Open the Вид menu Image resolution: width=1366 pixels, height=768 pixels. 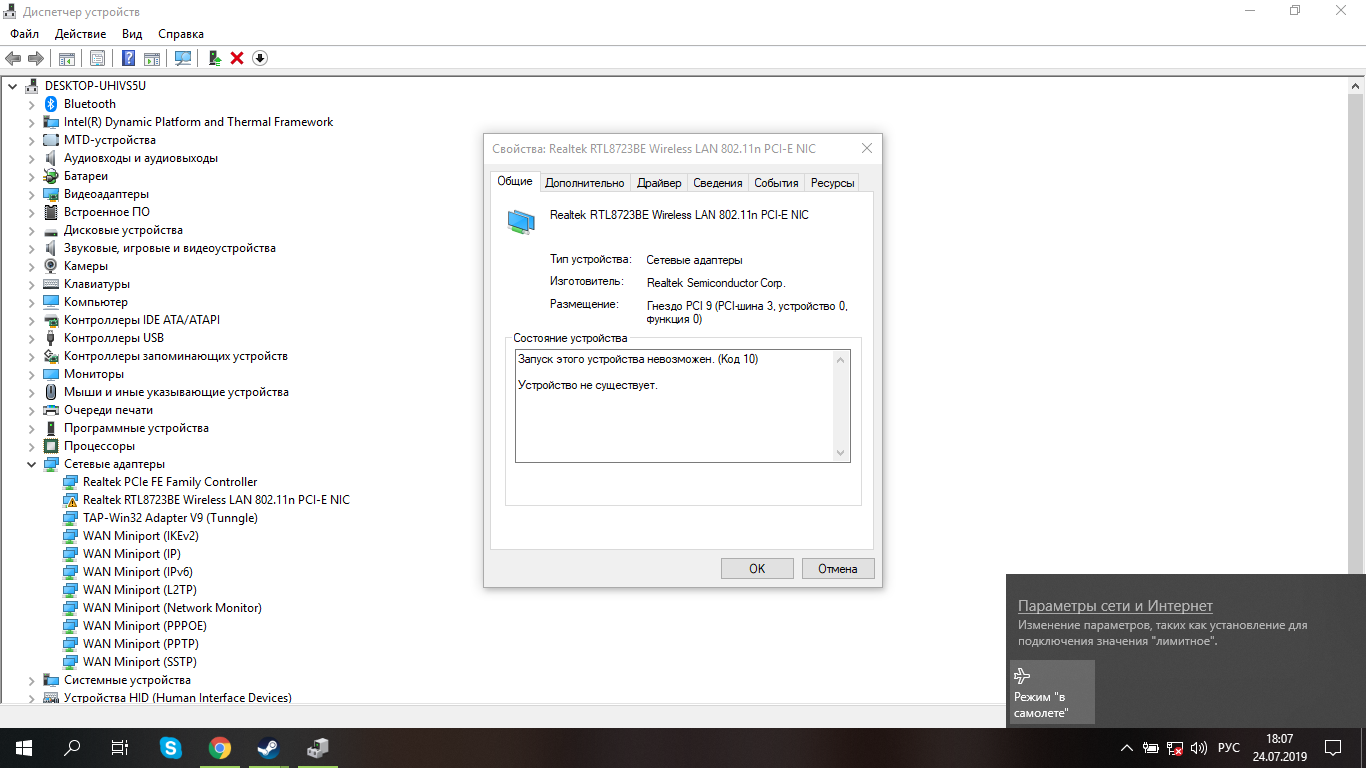[x=132, y=34]
